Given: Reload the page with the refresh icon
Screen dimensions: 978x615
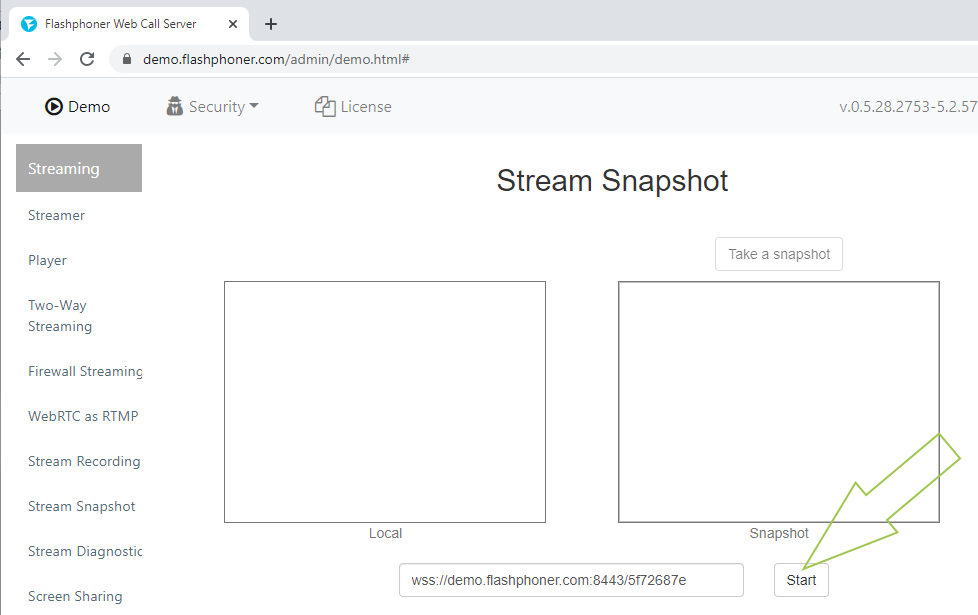Looking at the screenshot, I should coord(87,59).
